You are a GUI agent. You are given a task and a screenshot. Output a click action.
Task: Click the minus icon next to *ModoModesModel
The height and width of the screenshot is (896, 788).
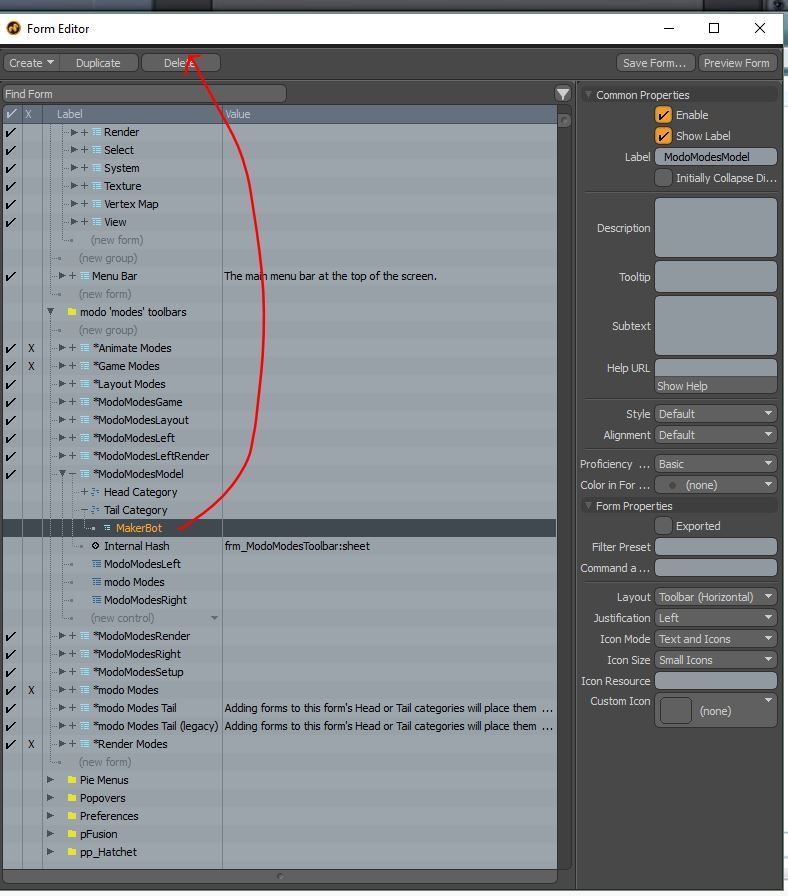pos(73,474)
